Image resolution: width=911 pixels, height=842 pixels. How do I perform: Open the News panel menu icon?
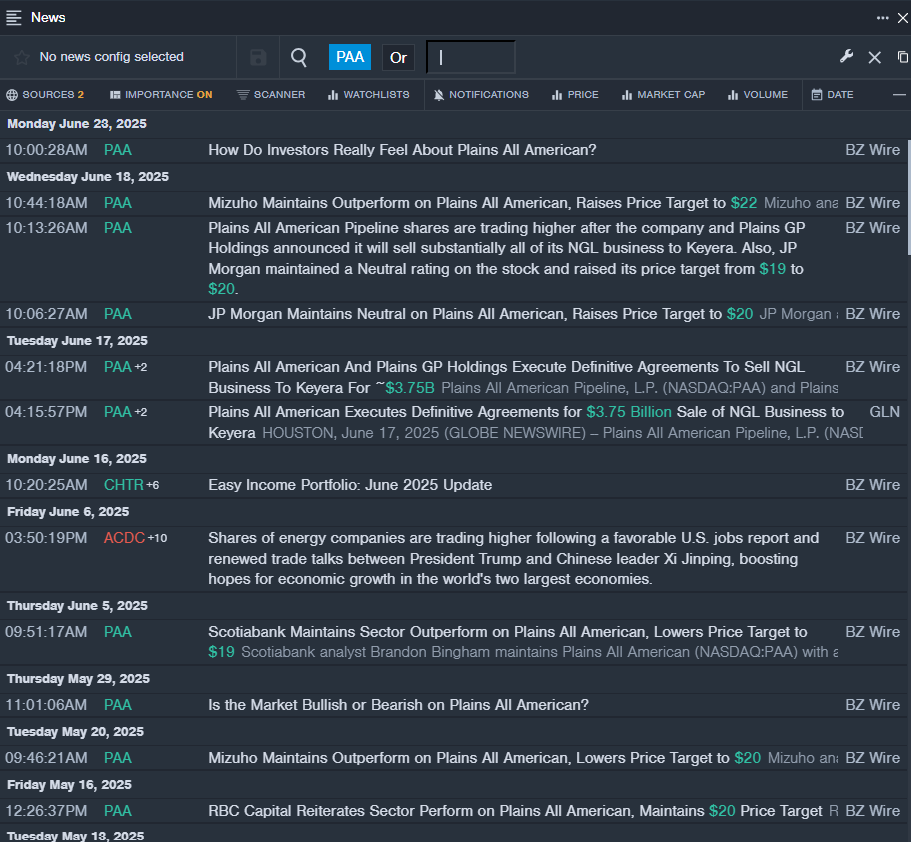pyautogui.click(x=13, y=17)
